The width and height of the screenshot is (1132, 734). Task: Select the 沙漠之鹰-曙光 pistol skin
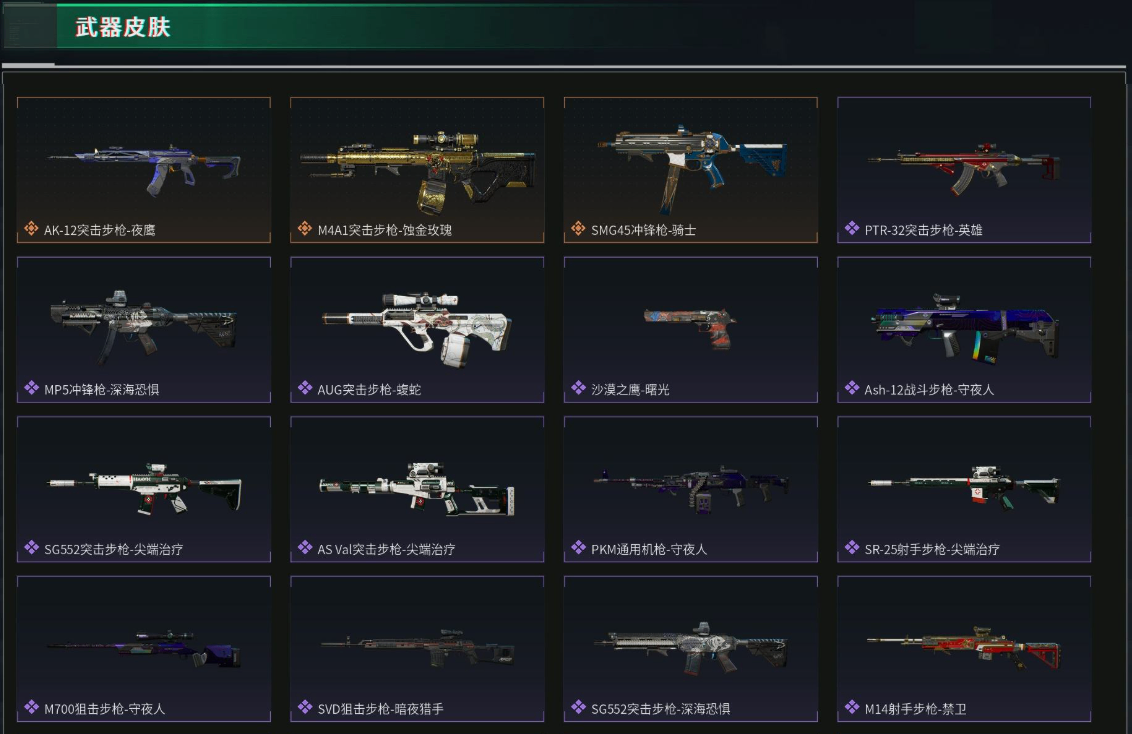[x=690, y=329]
